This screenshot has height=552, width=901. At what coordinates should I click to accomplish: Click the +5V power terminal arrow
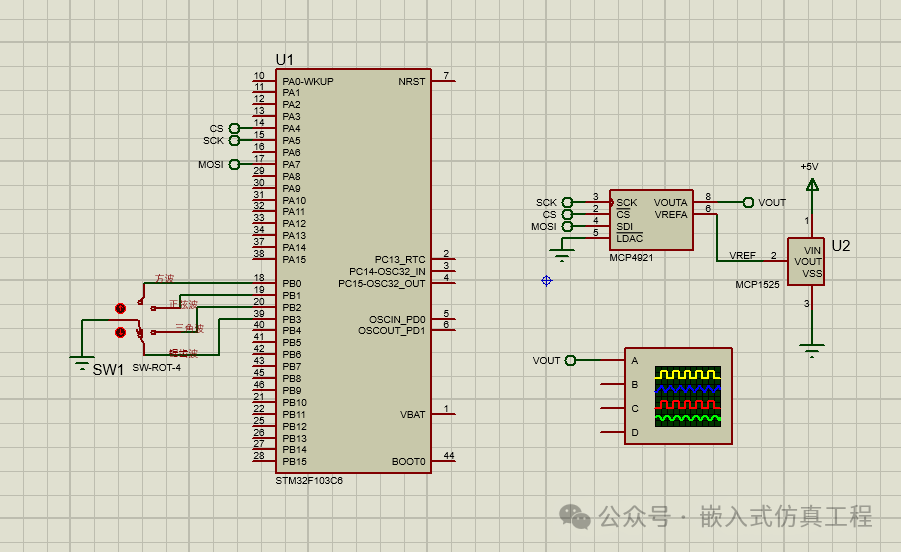click(x=812, y=185)
